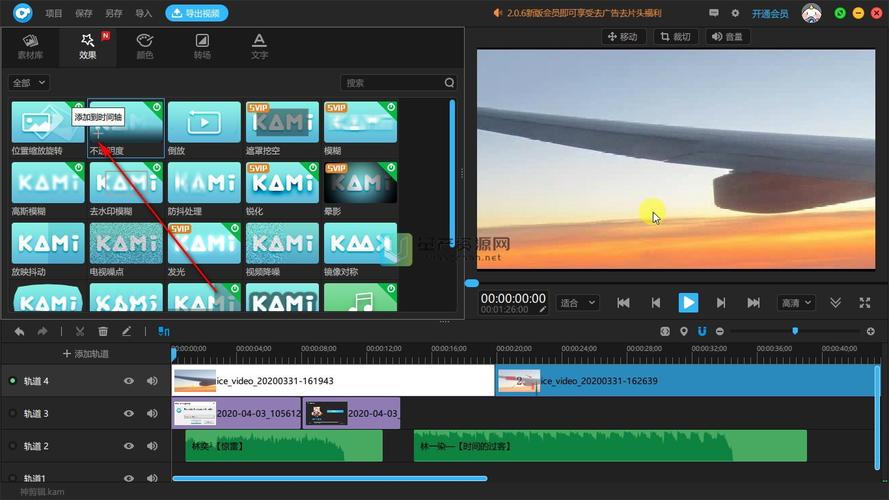Image resolution: width=889 pixels, height=500 pixels.
Task: Mute 轨道 3 speaker icon
Action: (152, 413)
